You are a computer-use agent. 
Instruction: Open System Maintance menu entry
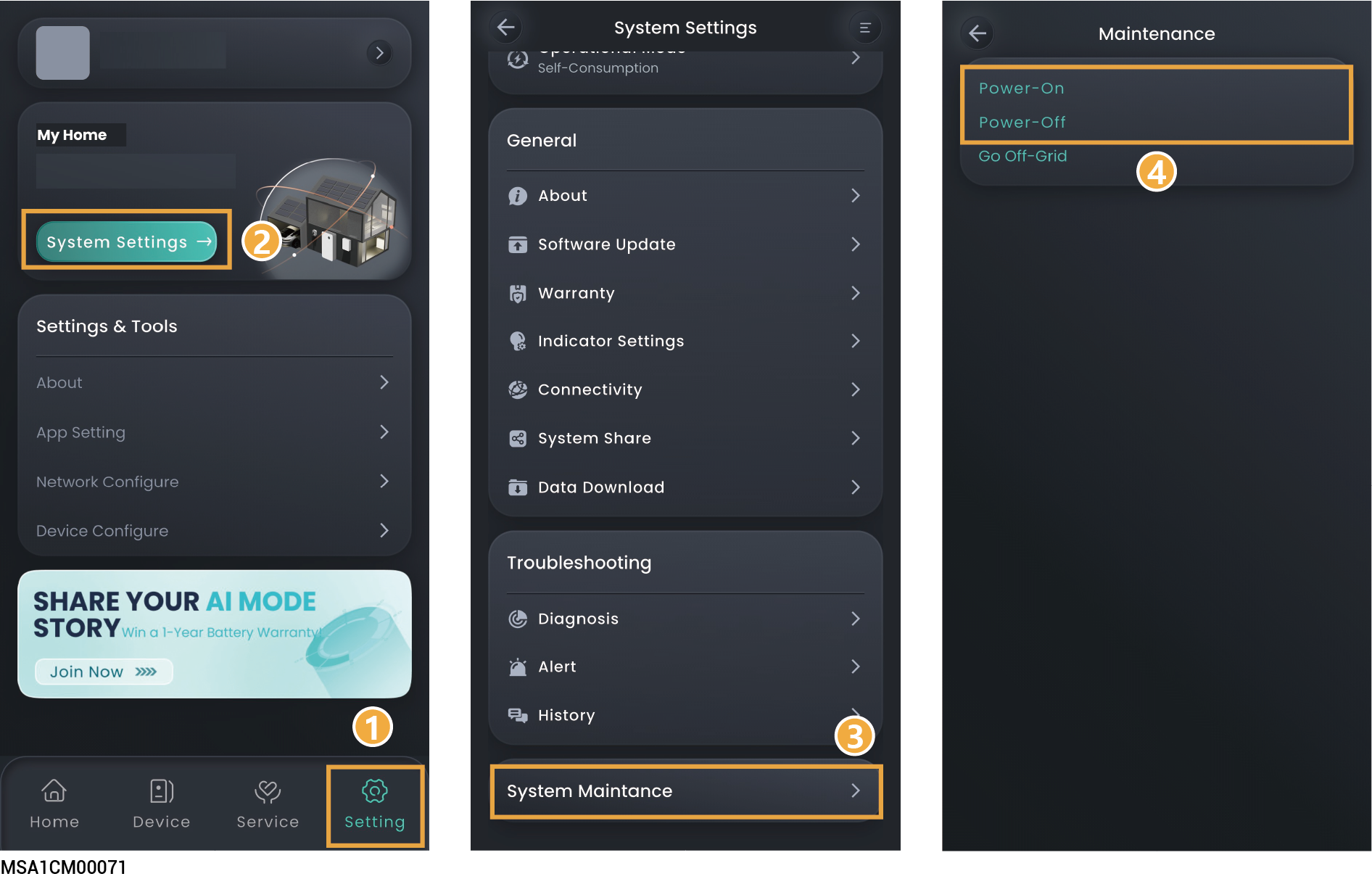[686, 791]
